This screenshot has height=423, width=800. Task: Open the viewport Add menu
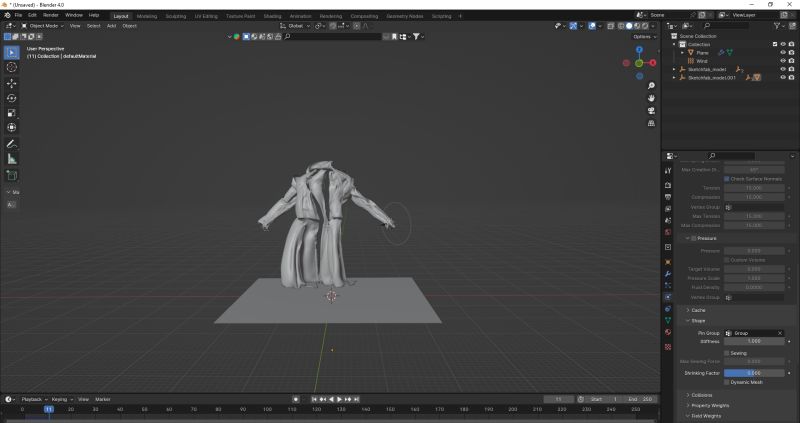point(111,26)
